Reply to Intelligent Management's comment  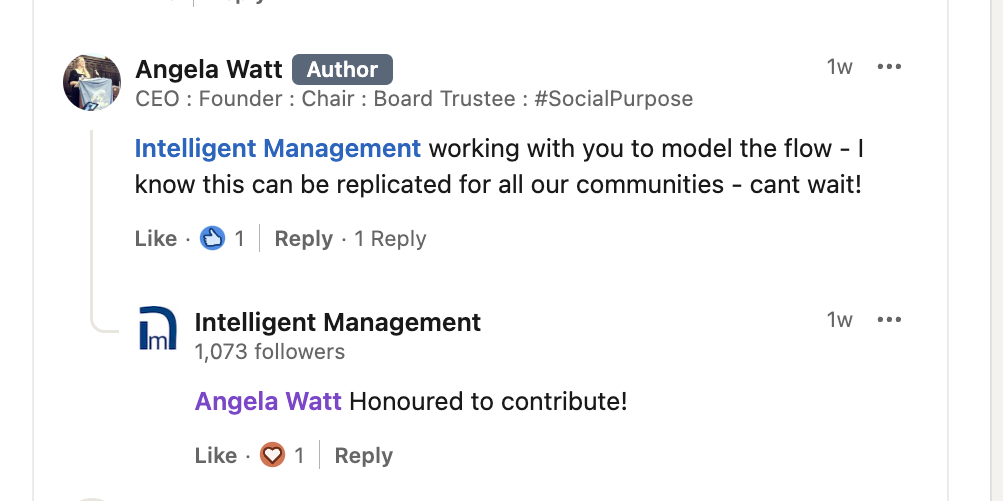[363, 456]
